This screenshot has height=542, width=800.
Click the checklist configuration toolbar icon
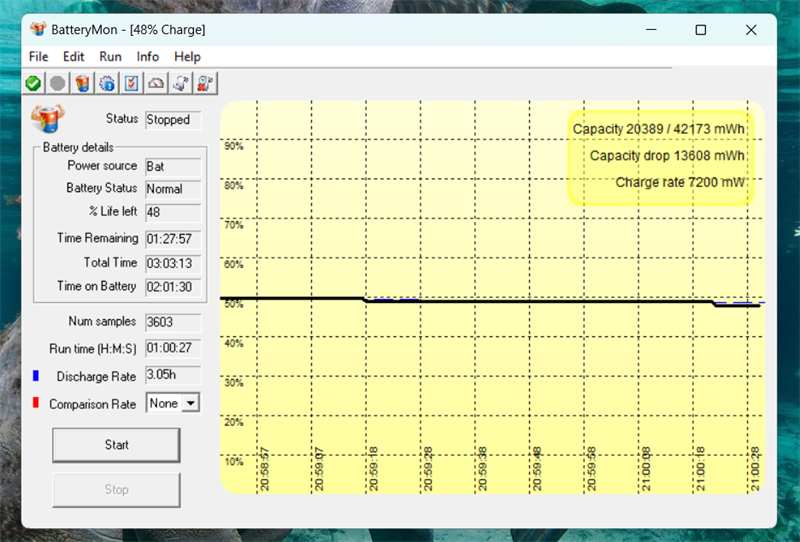point(132,83)
